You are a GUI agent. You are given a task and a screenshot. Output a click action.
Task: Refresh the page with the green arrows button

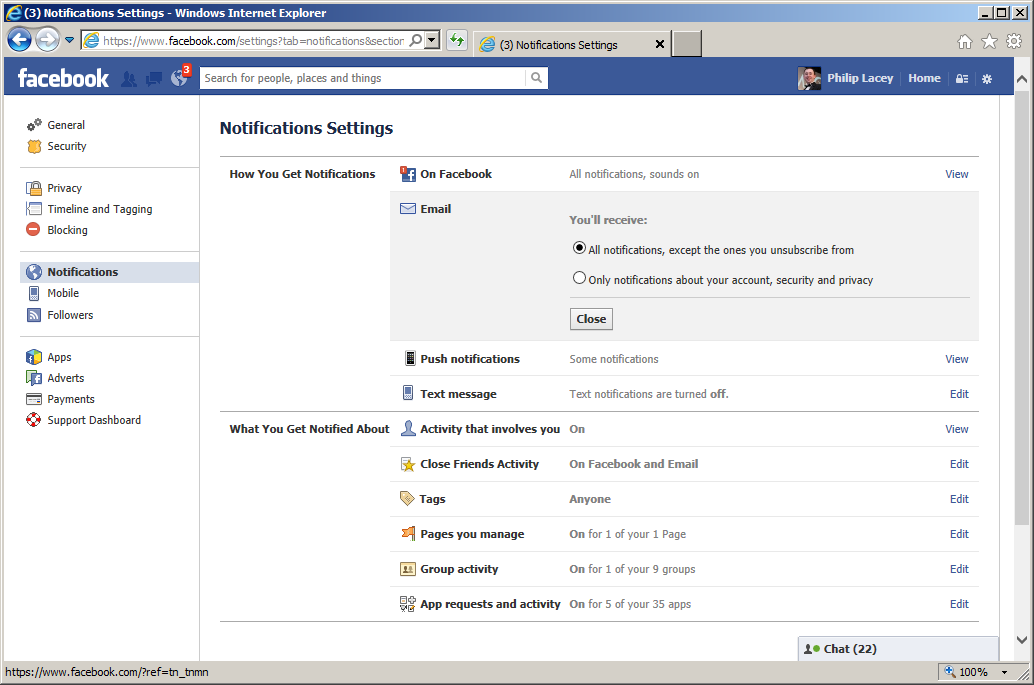(x=456, y=40)
